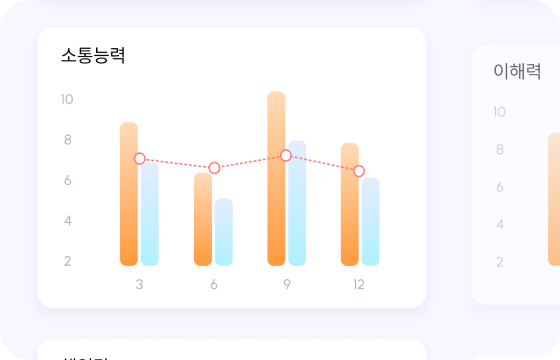Select the tallest orange bar at month 9
Viewport: 560px width, 360px height.
click(x=276, y=179)
